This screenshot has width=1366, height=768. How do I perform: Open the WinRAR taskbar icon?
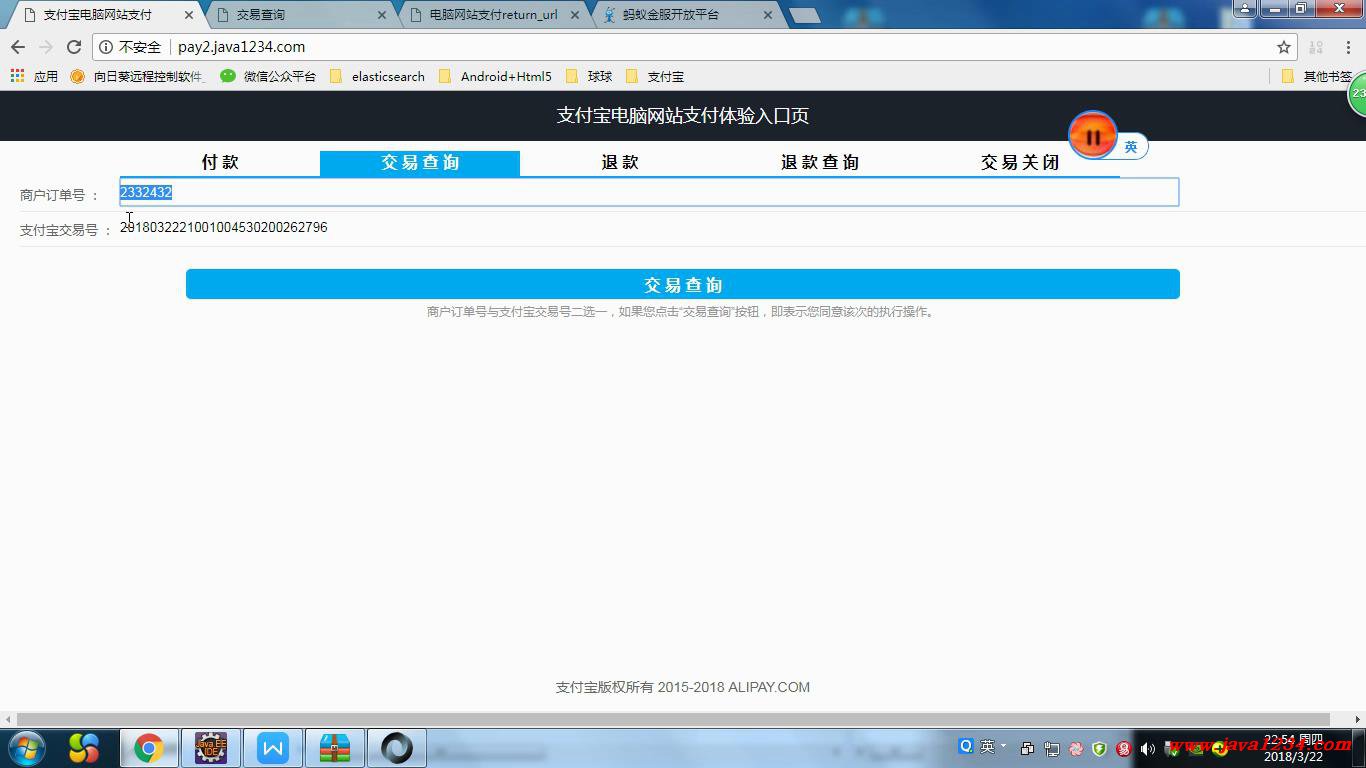click(x=335, y=748)
